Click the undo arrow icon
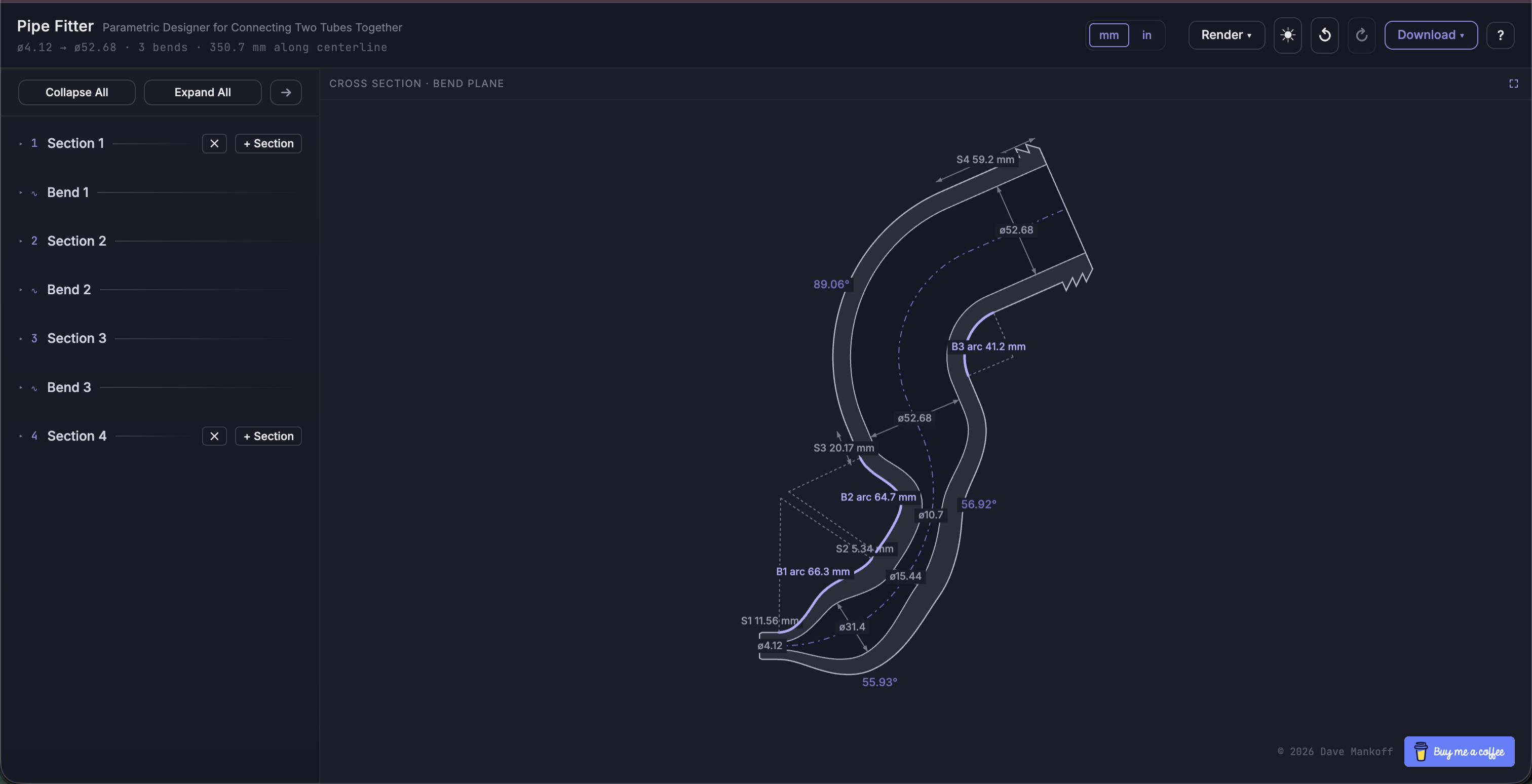The height and width of the screenshot is (784, 1532). tap(1324, 35)
